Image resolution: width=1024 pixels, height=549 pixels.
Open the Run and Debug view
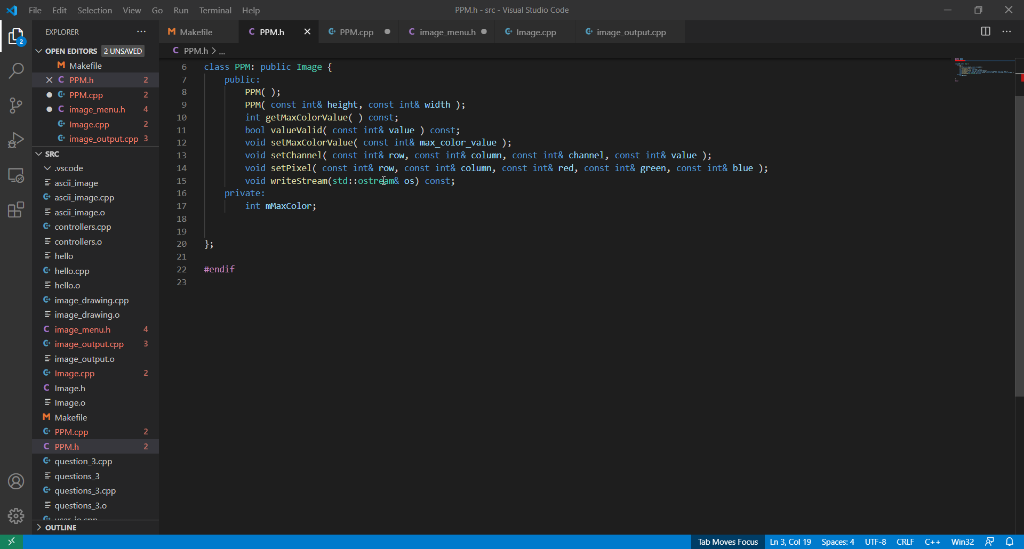click(16, 140)
